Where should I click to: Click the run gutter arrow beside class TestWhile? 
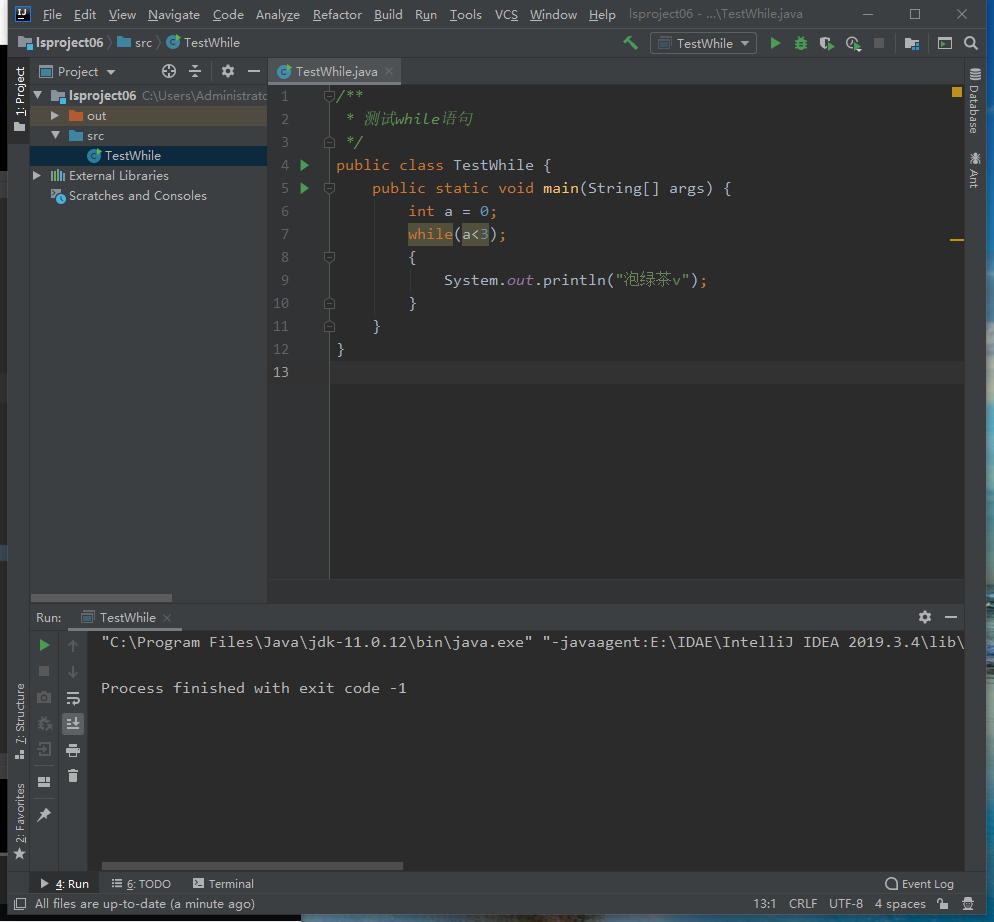[304, 165]
